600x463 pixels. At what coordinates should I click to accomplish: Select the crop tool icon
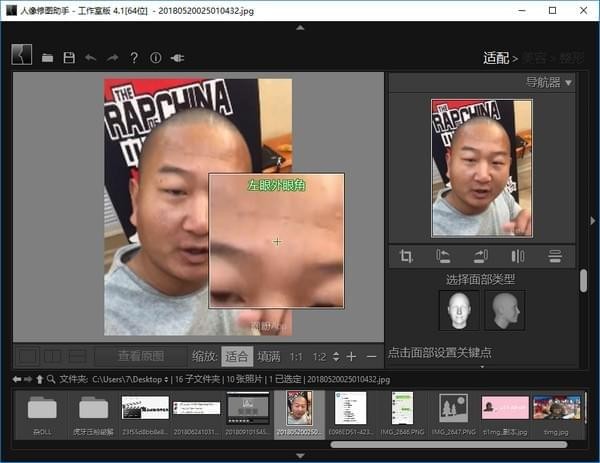point(406,256)
